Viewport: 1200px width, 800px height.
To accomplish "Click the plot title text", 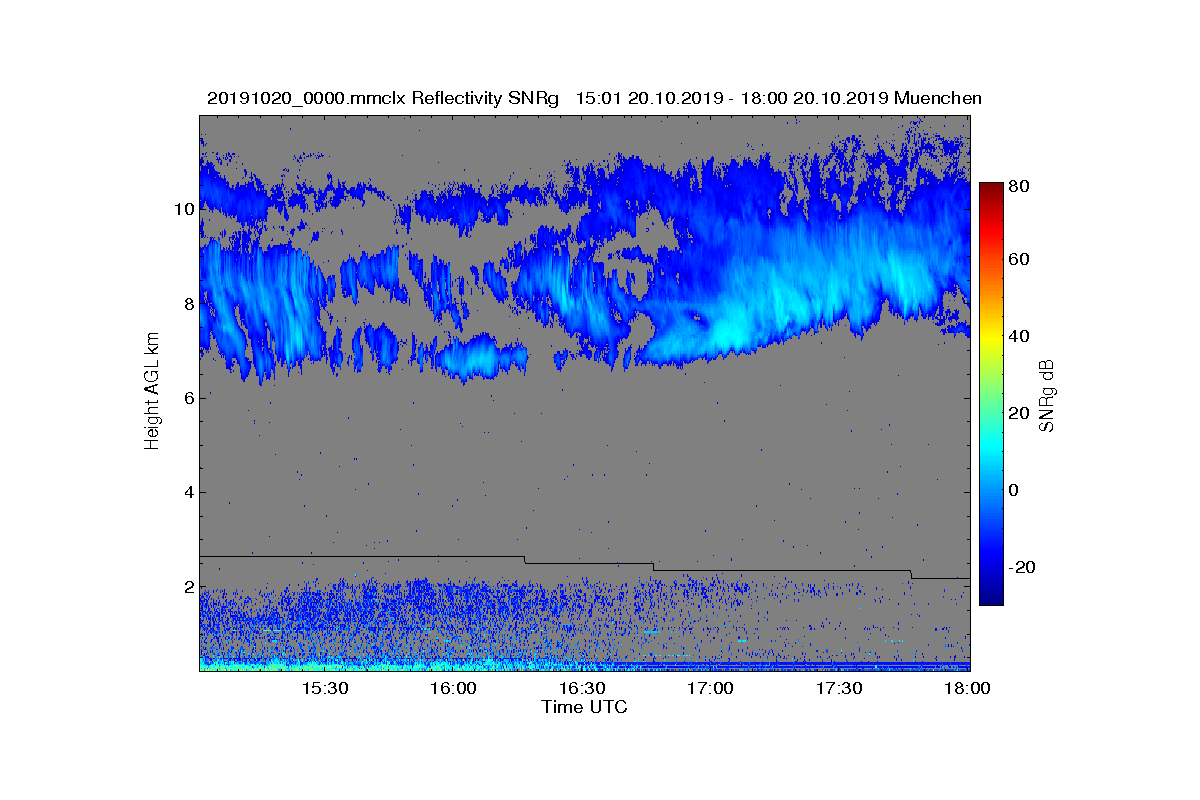I will coord(594,98).
